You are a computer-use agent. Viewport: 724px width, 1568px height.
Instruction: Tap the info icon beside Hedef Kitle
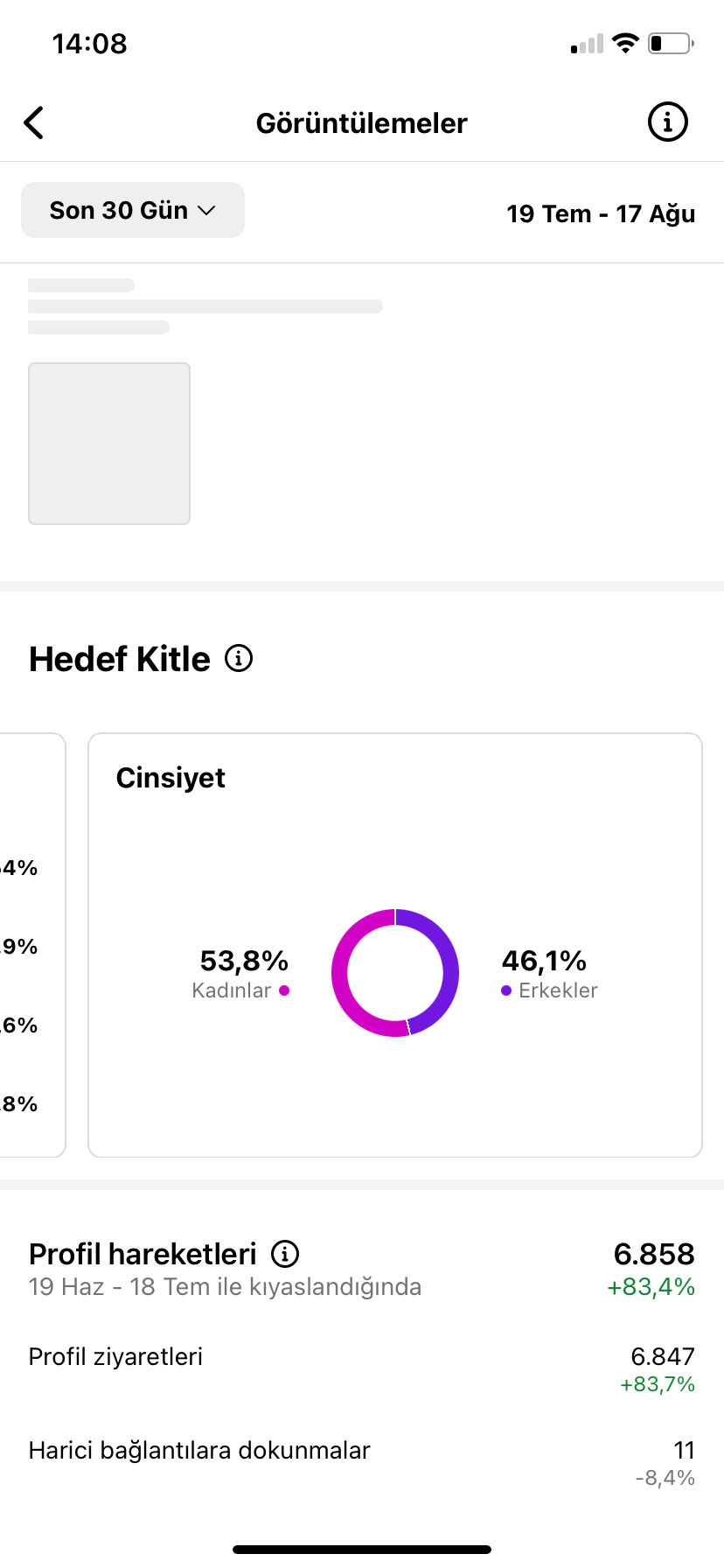click(x=239, y=658)
